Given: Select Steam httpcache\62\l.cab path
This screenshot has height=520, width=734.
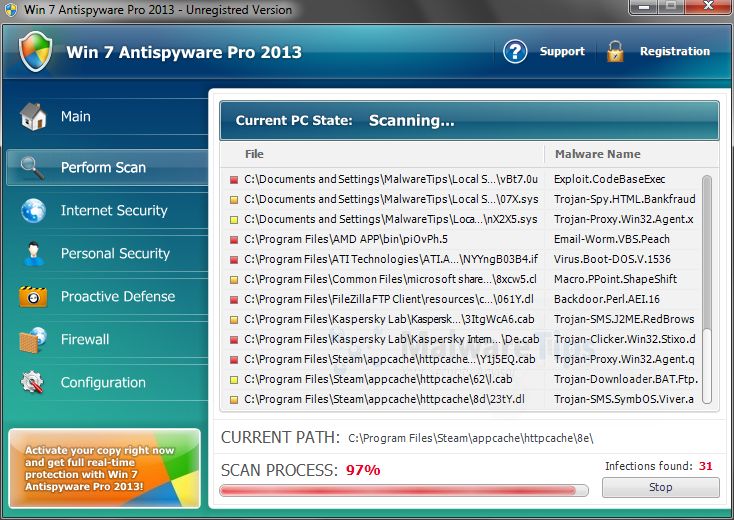Looking at the screenshot, I should (378, 380).
